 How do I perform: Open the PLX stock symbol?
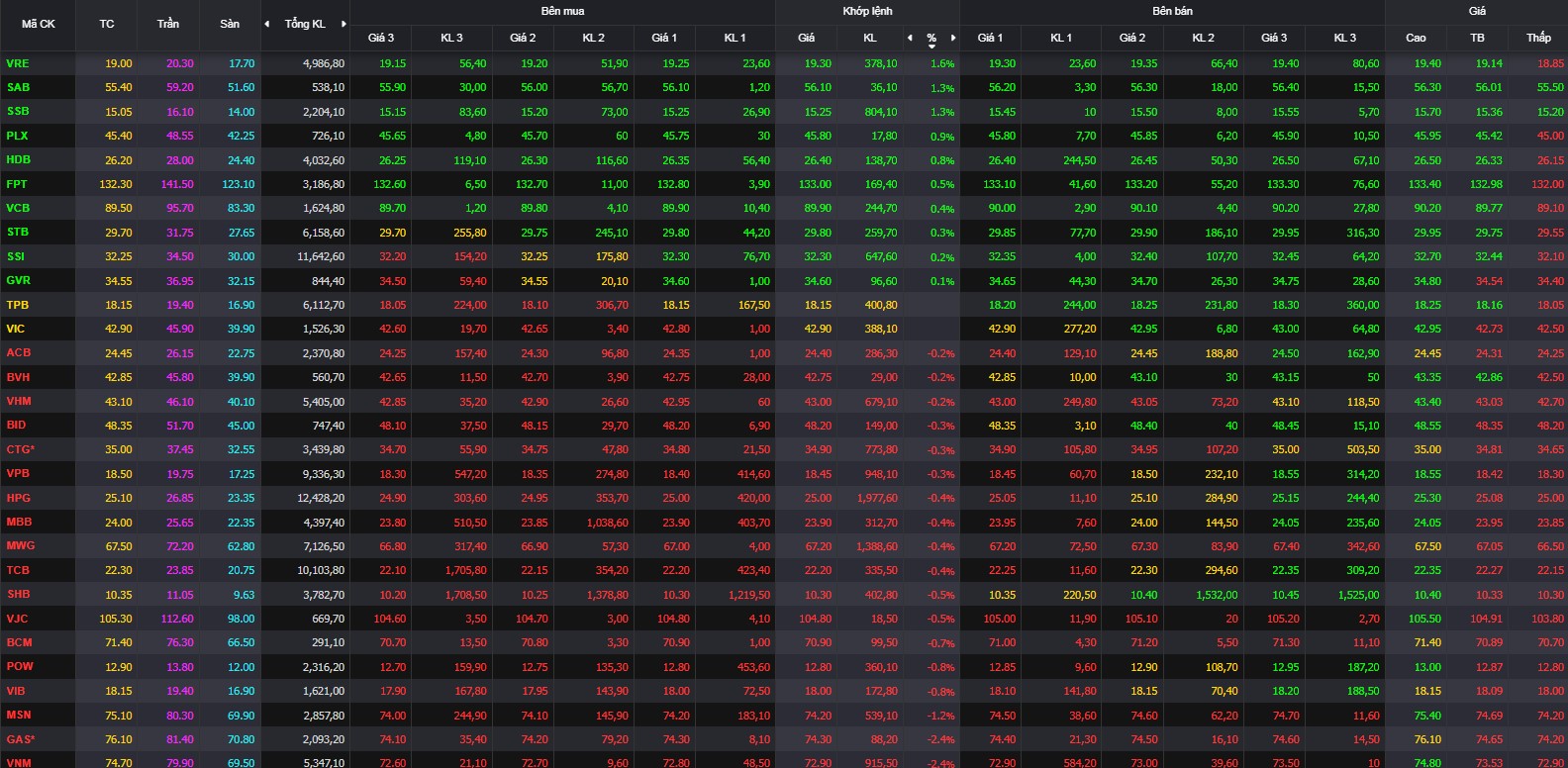pos(17,136)
